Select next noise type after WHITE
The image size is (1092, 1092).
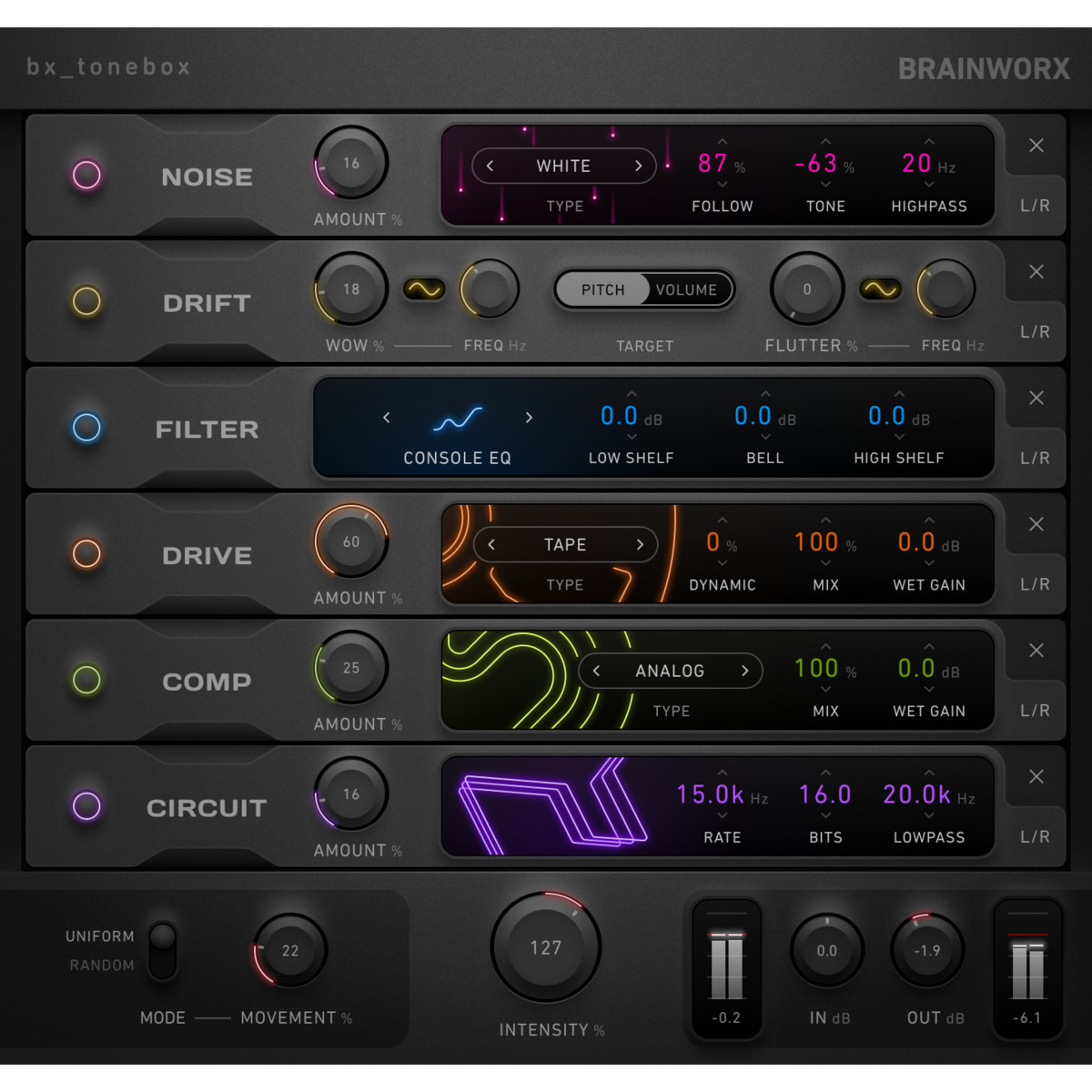(x=638, y=166)
